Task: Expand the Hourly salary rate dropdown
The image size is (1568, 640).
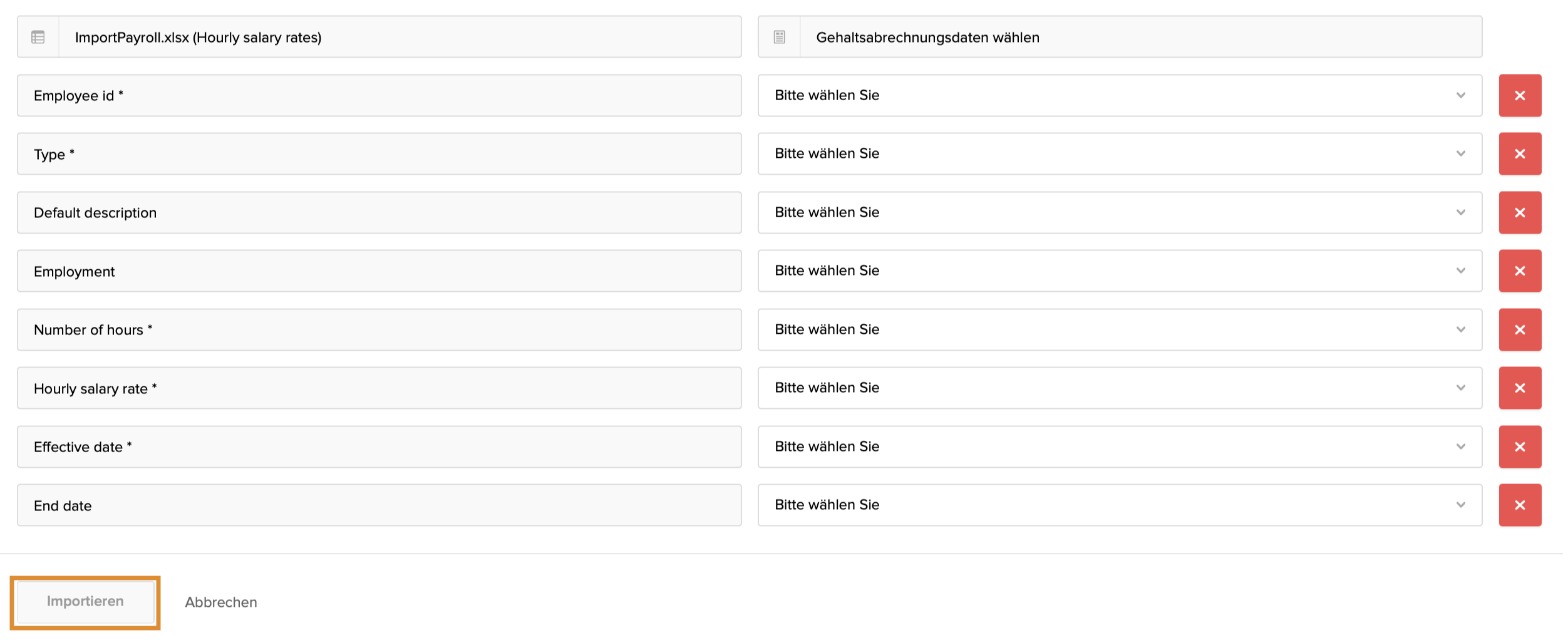Action: pyautogui.click(x=1119, y=388)
